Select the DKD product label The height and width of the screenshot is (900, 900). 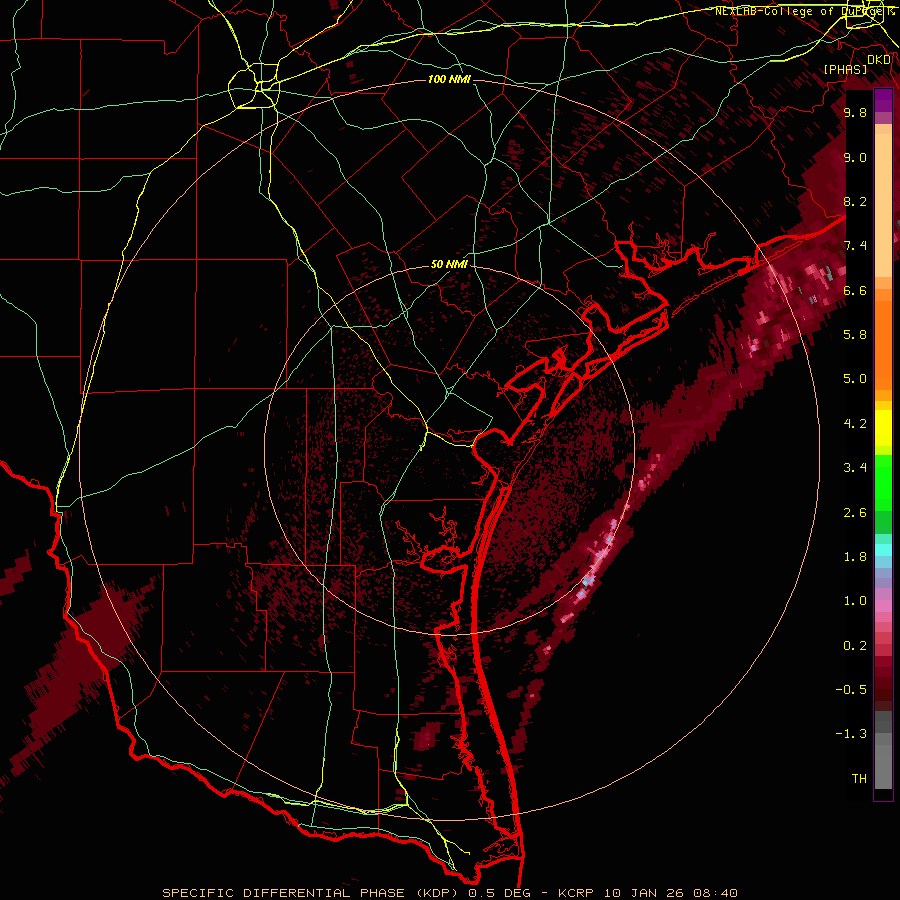(879, 59)
